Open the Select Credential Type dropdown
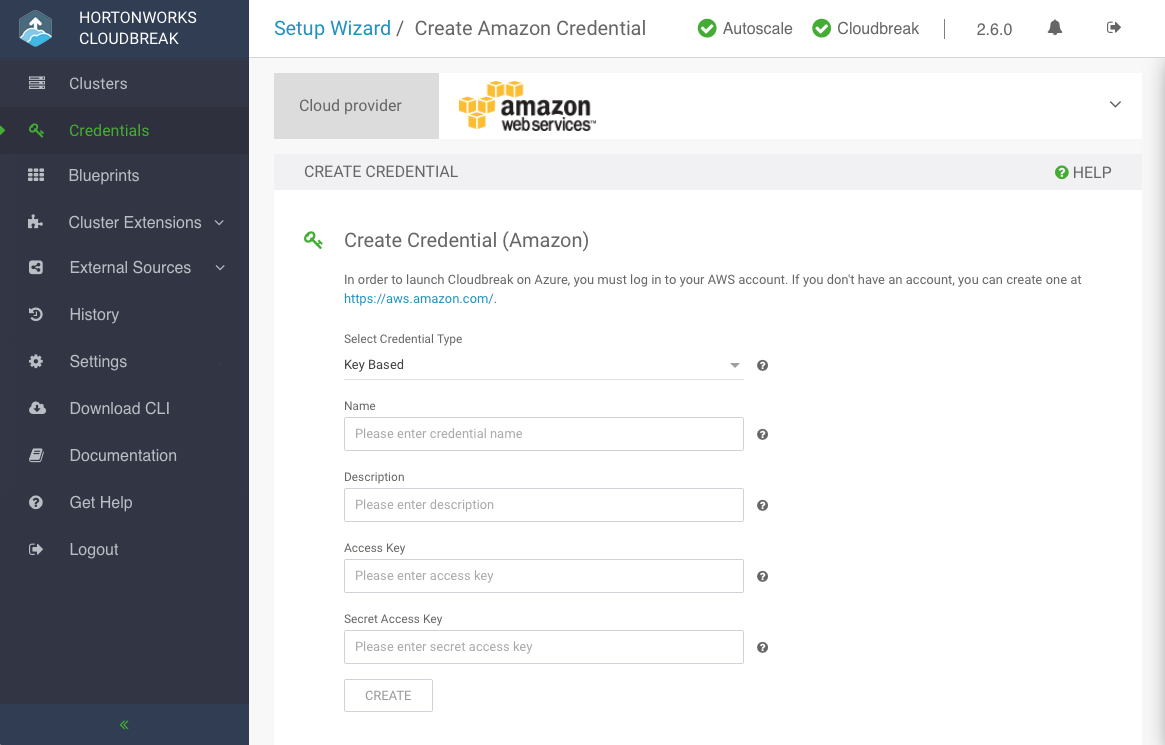1165x745 pixels. [543, 365]
